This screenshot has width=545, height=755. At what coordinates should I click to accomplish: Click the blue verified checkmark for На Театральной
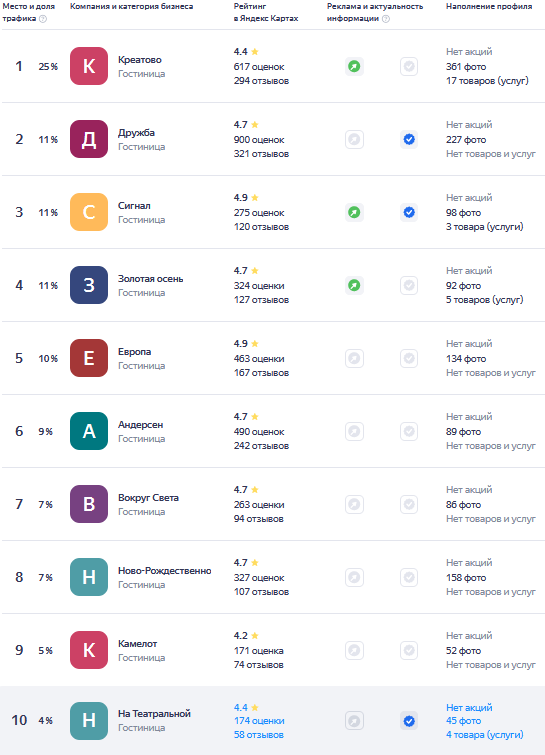[409, 721]
